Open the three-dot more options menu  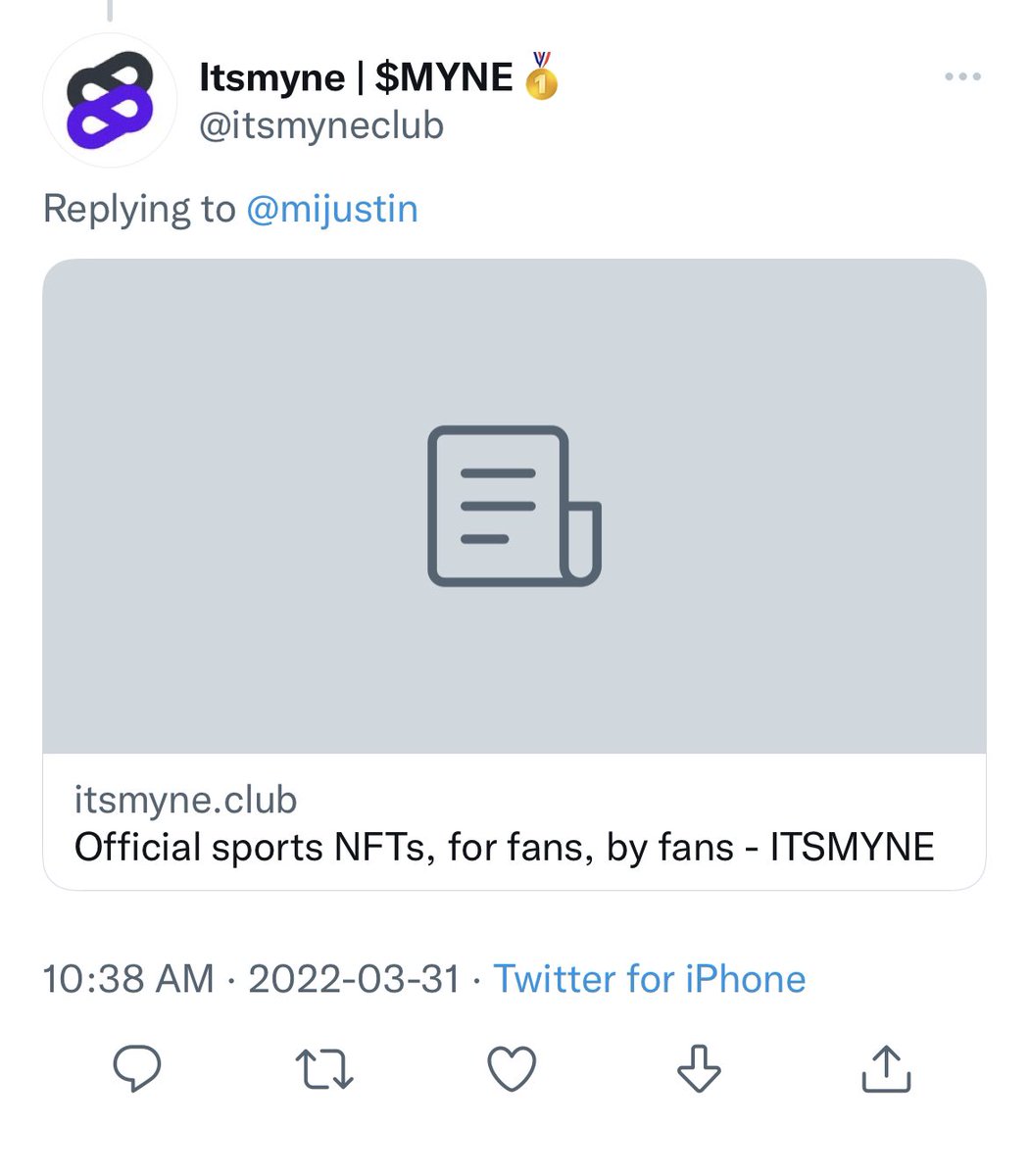coord(962,77)
